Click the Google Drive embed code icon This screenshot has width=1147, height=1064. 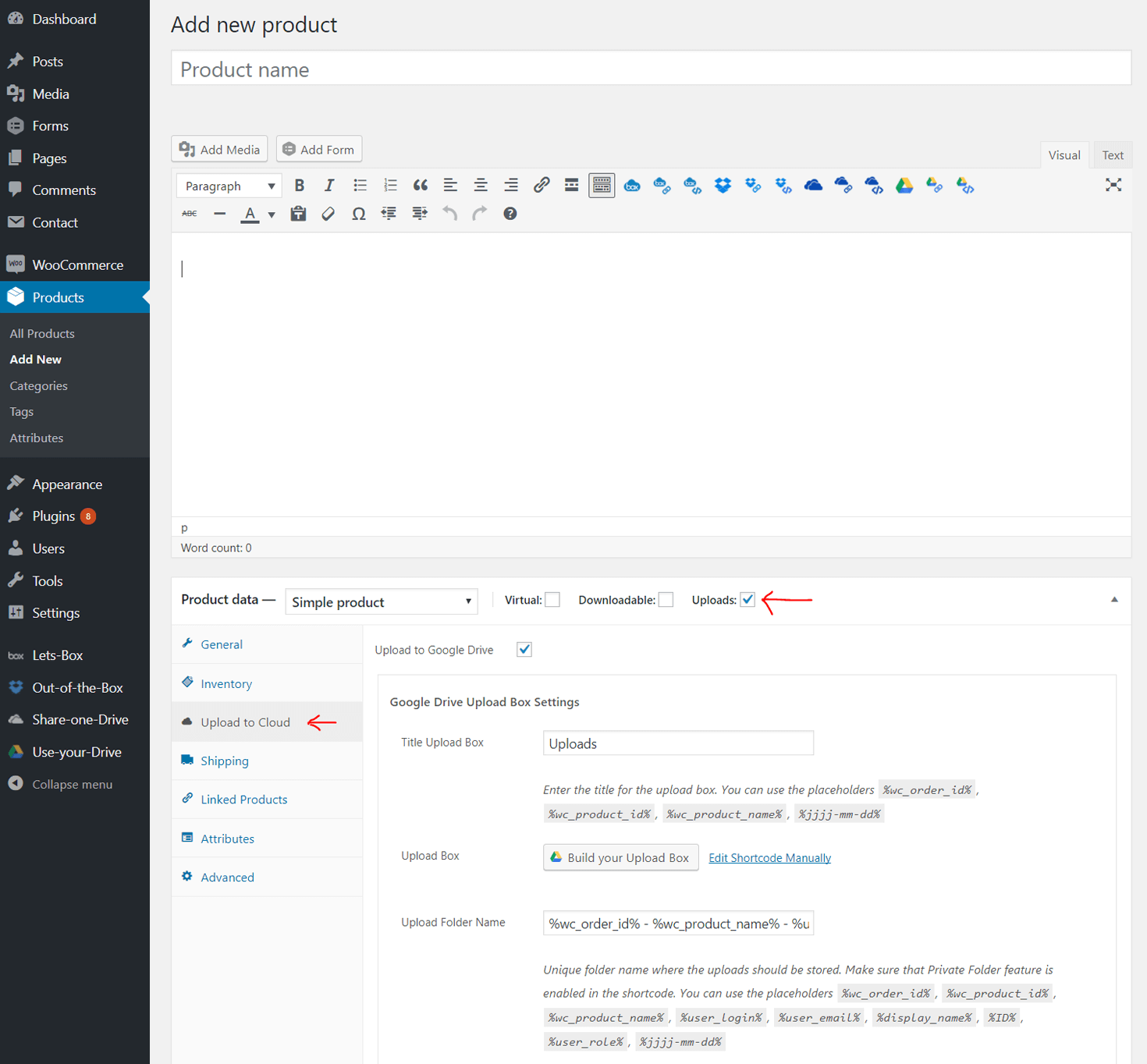[964, 186]
